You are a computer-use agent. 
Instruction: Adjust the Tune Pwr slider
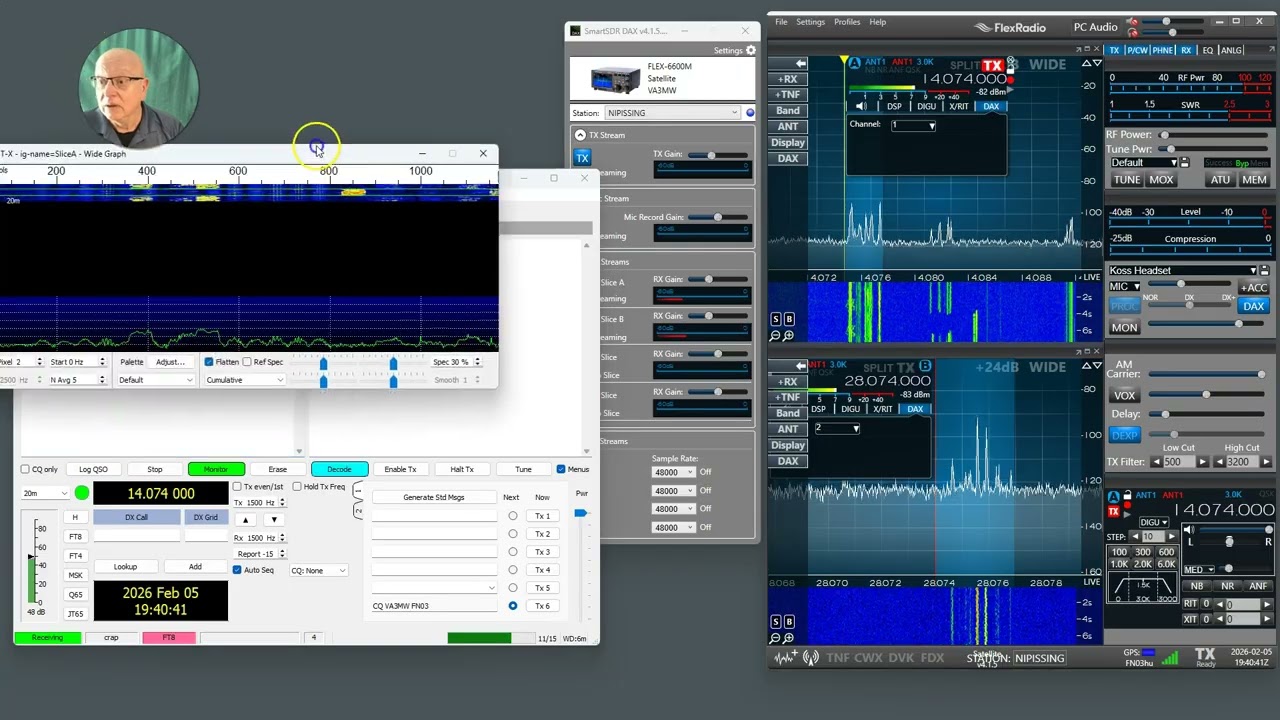pos(1215,149)
